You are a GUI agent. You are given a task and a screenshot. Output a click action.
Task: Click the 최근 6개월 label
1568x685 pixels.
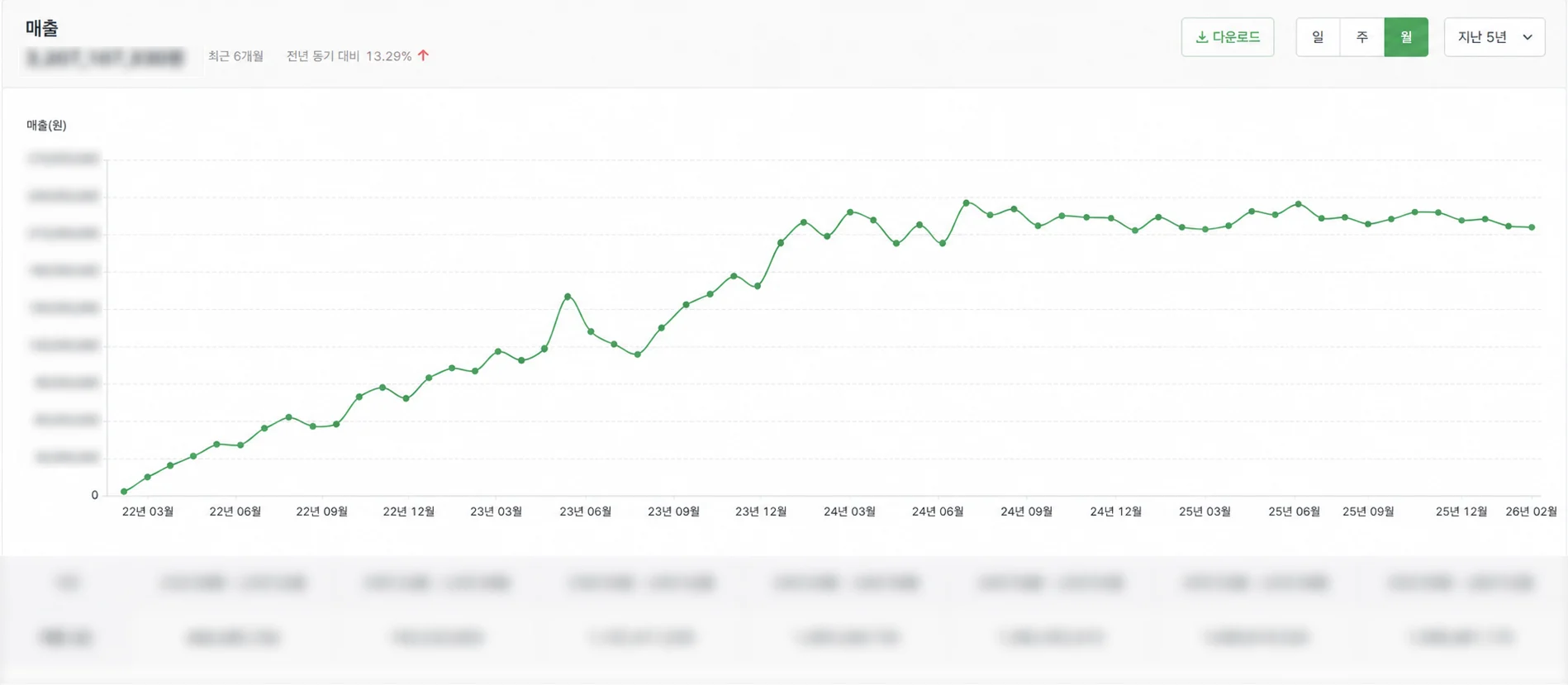235,56
